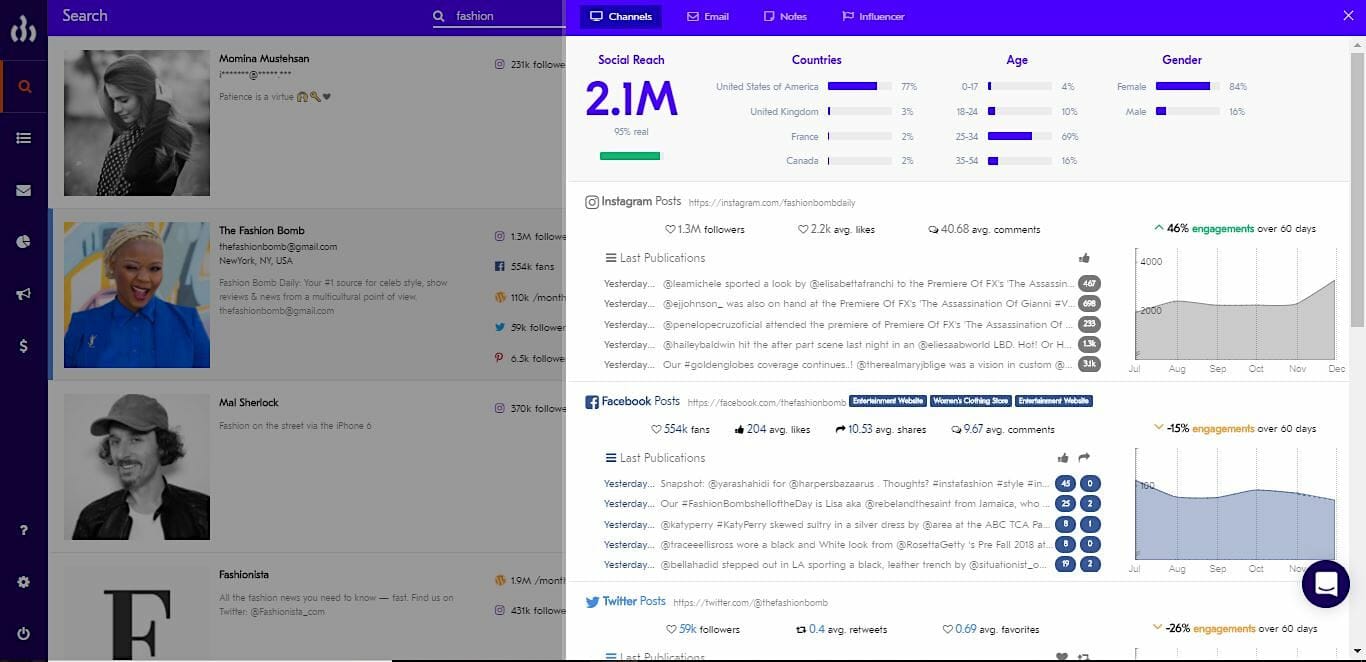The height and width of the screenshot is (662, 1366).
Task: Open The Fashion Bomb profile photo
Action: point(137,295)
